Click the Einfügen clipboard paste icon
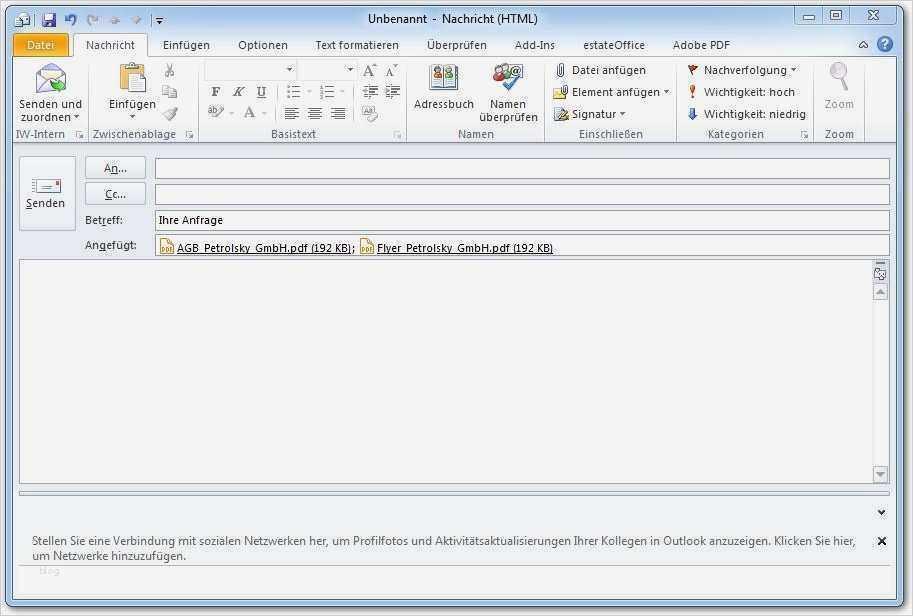This screenshot has height=616, width=913. [x=132, y=78]
